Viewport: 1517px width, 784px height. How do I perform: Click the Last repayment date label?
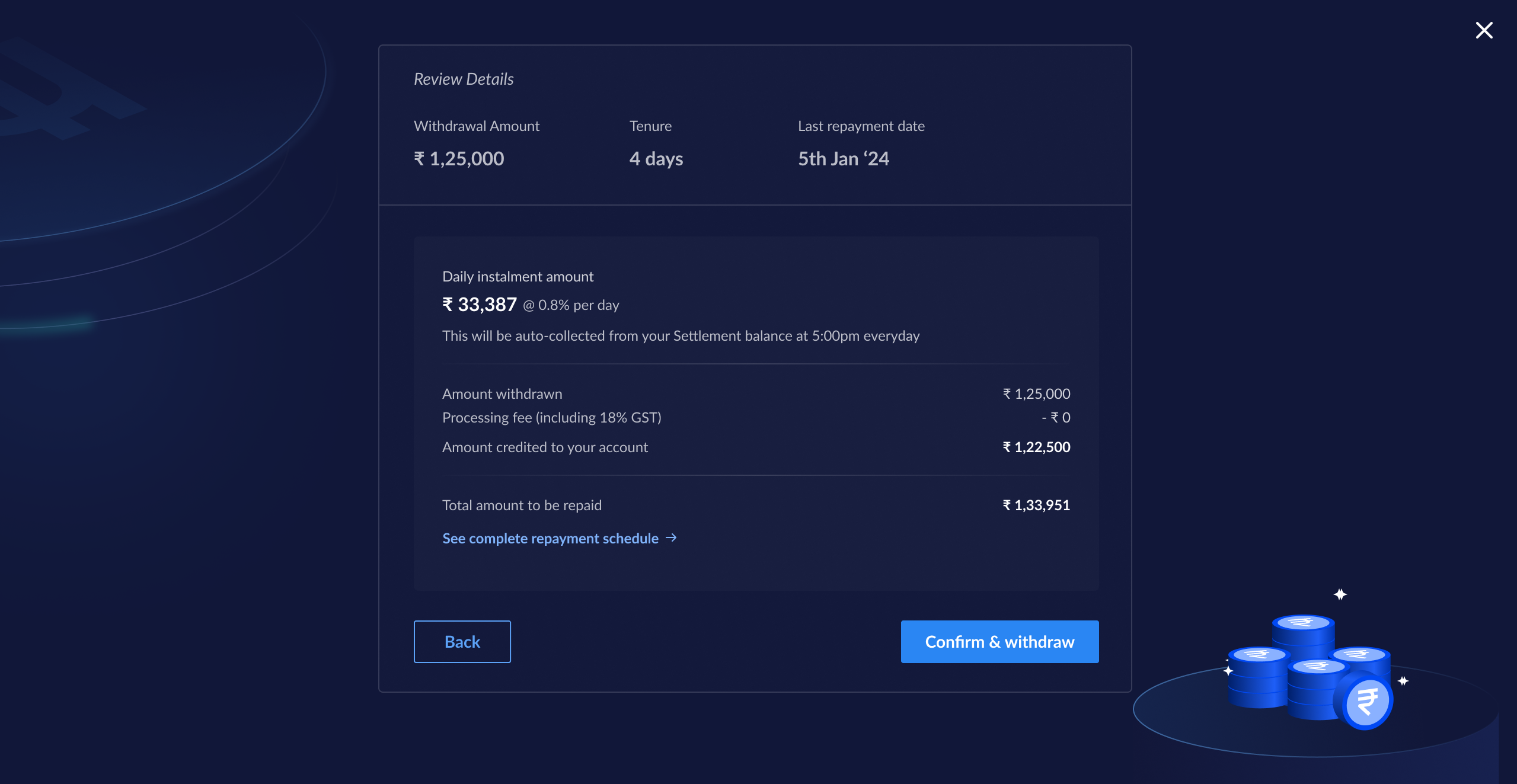[x=861, y=126]
